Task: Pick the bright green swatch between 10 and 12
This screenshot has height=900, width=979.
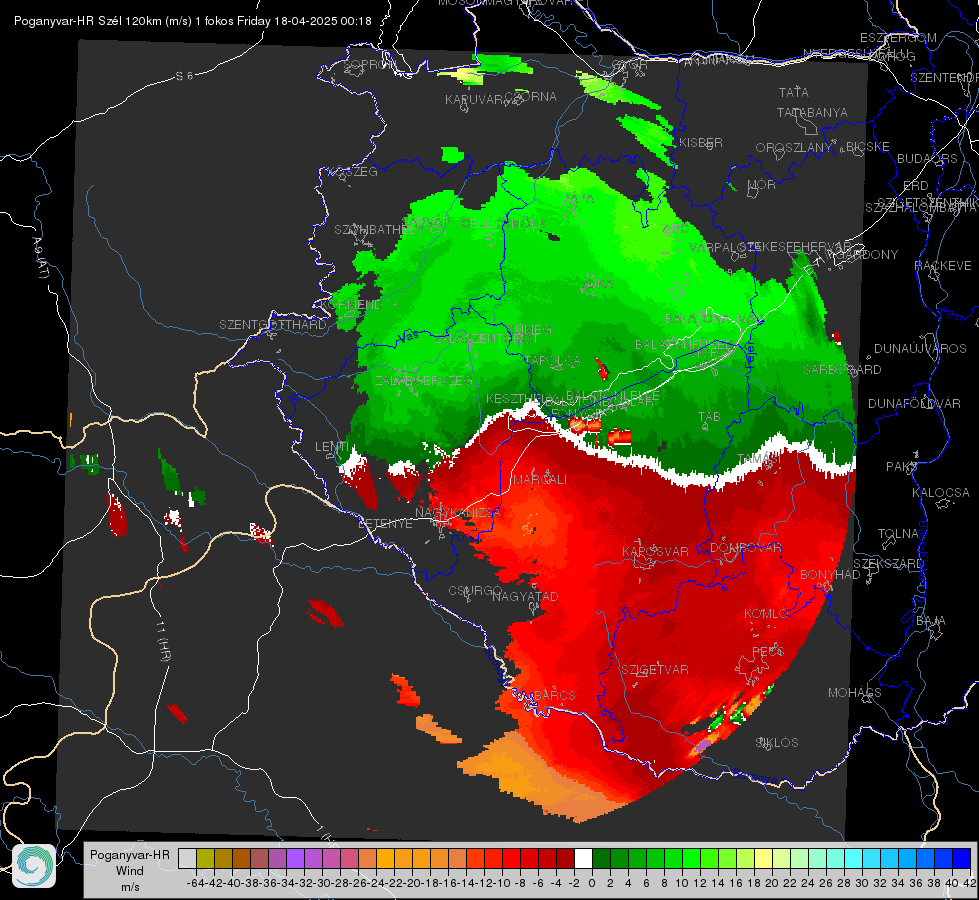Action: pos(691,859)
